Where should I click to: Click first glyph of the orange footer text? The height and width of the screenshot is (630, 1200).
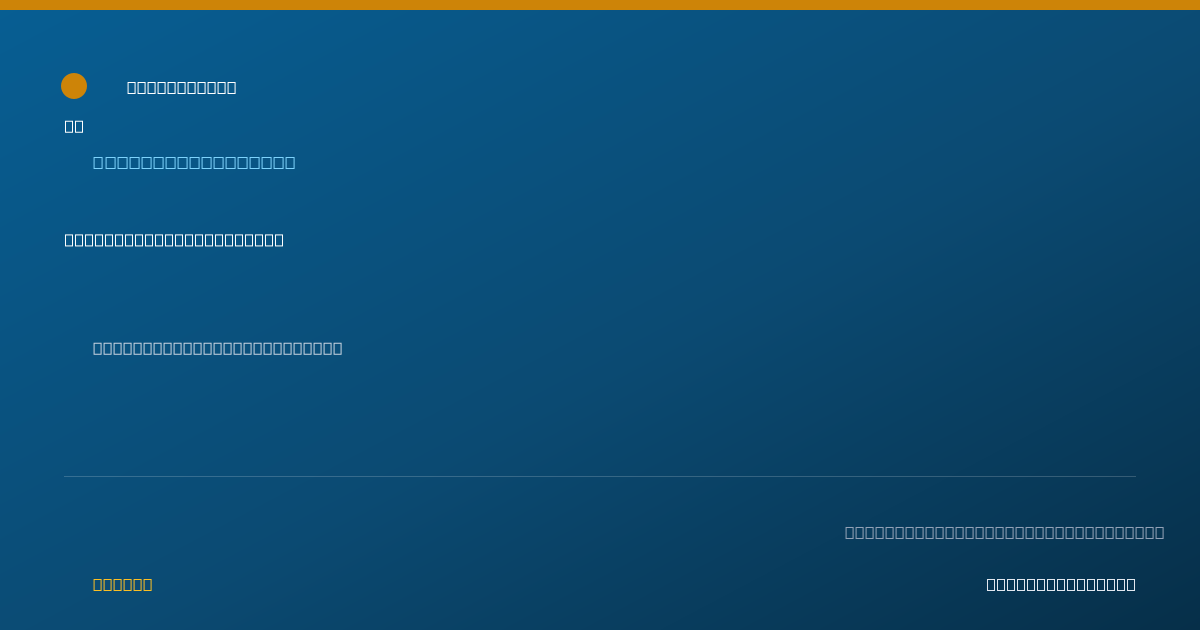(98, 584)
